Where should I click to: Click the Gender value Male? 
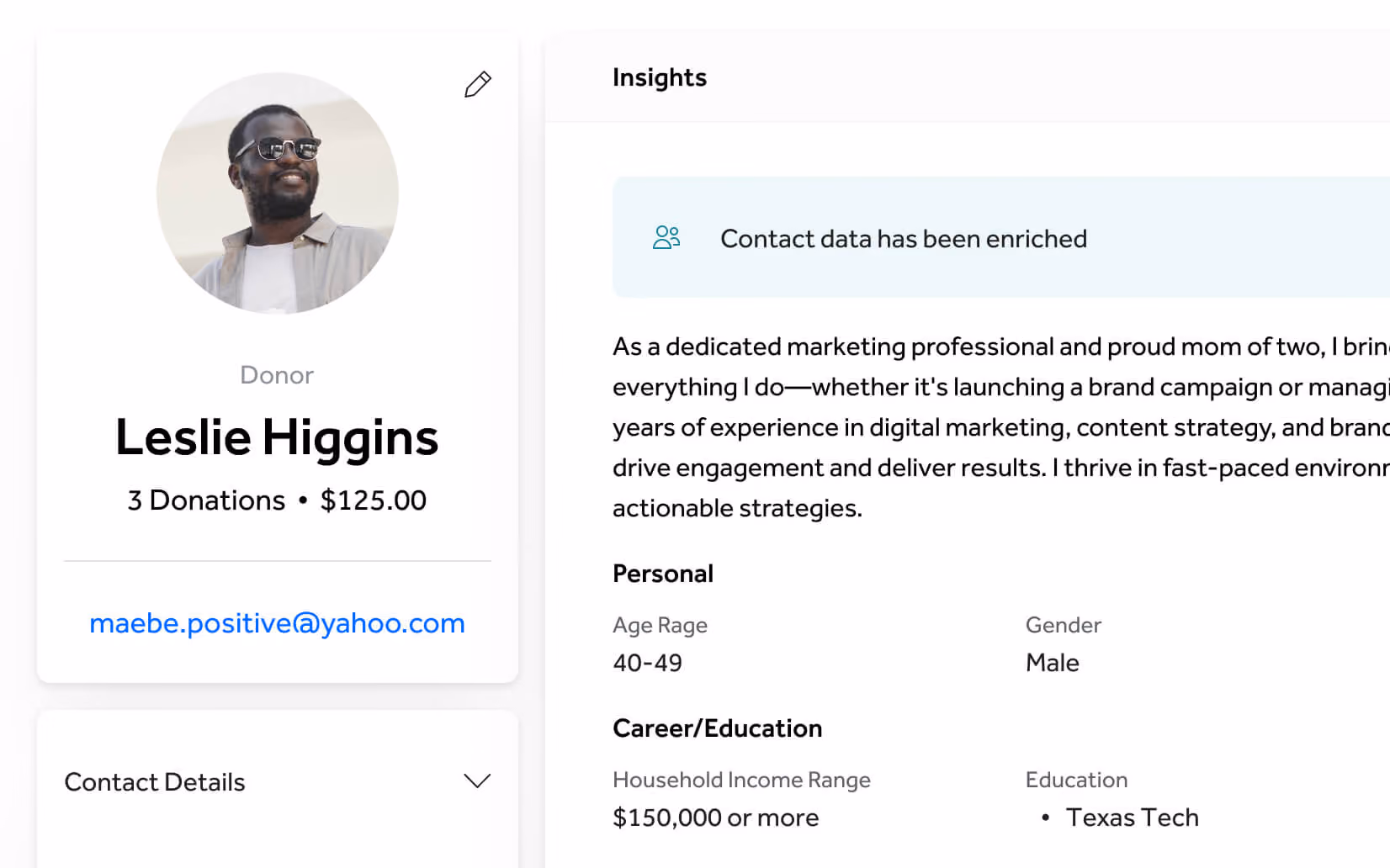point(1053,663)
